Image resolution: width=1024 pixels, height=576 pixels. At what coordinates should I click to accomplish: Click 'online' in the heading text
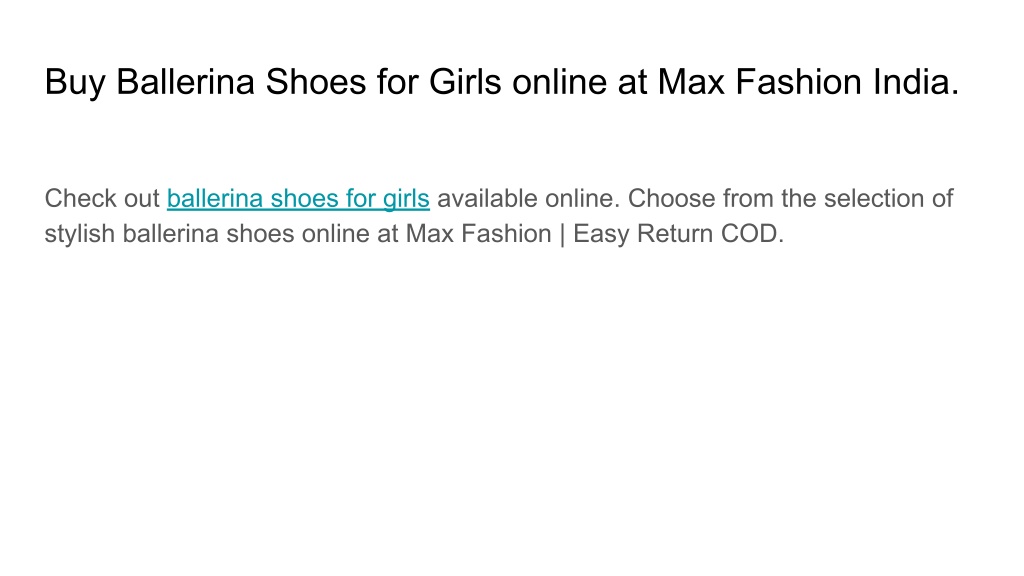pos(560,82)
